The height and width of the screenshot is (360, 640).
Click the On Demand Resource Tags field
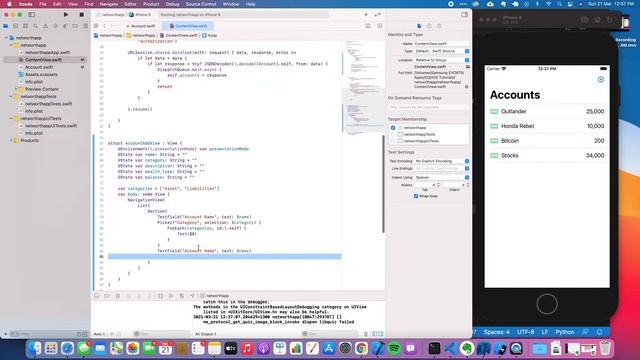click(429, 107)
